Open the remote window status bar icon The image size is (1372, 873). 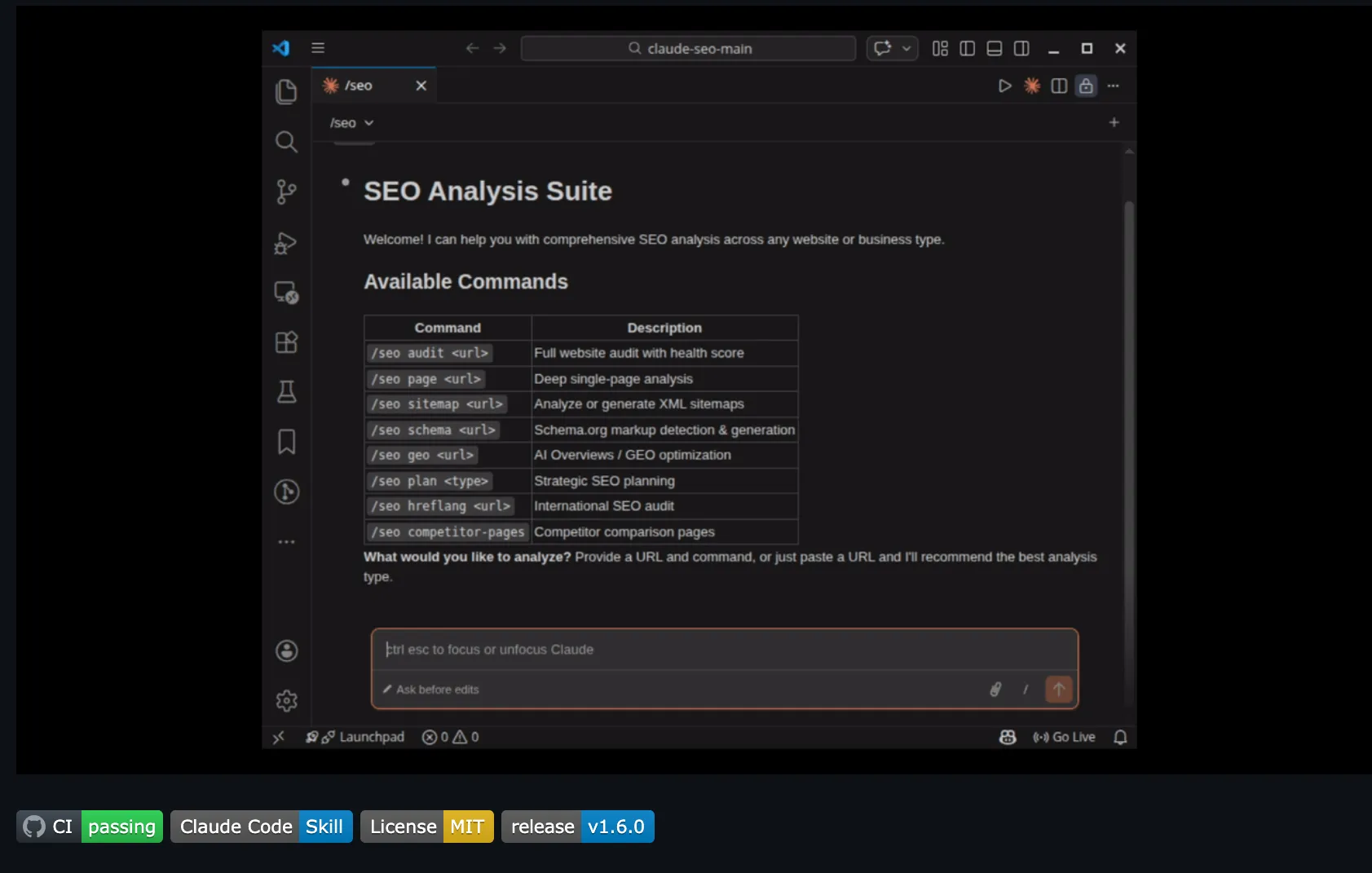(x=279, y=737)
